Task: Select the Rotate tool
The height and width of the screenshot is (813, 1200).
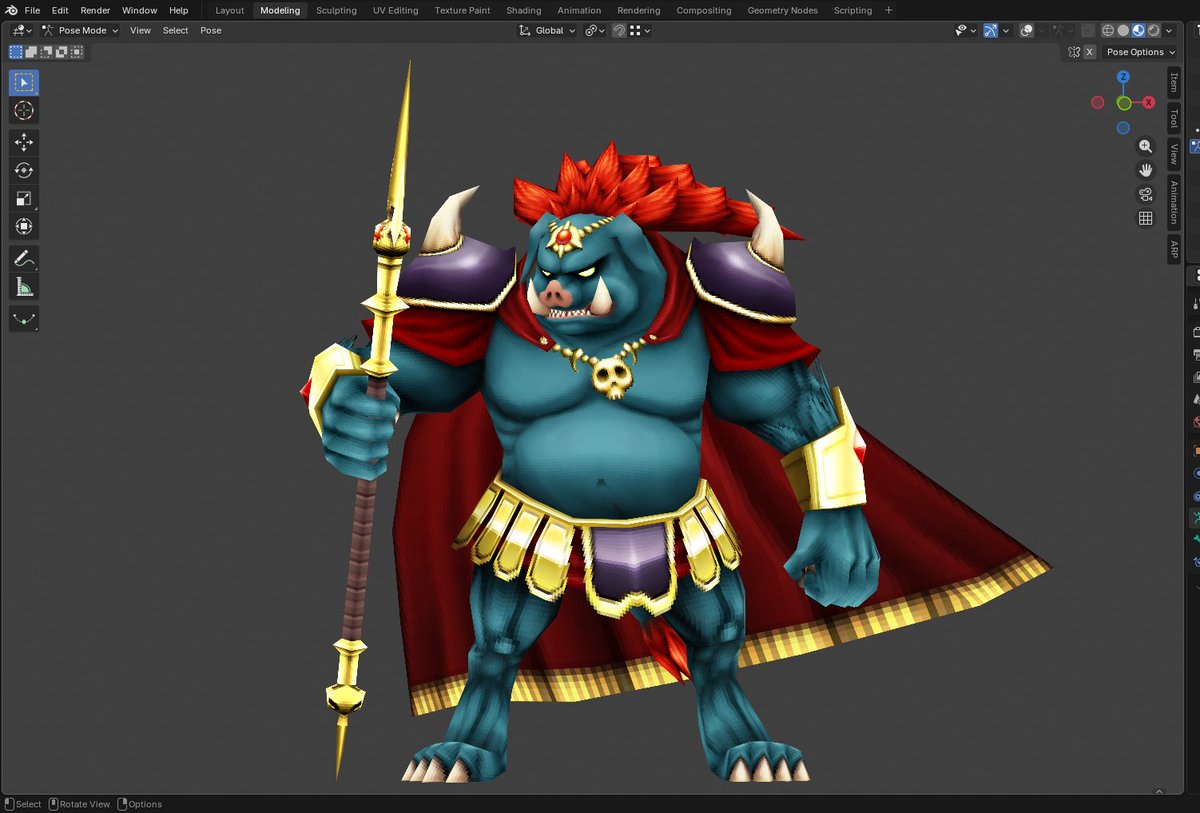Action: click(24, 170)
